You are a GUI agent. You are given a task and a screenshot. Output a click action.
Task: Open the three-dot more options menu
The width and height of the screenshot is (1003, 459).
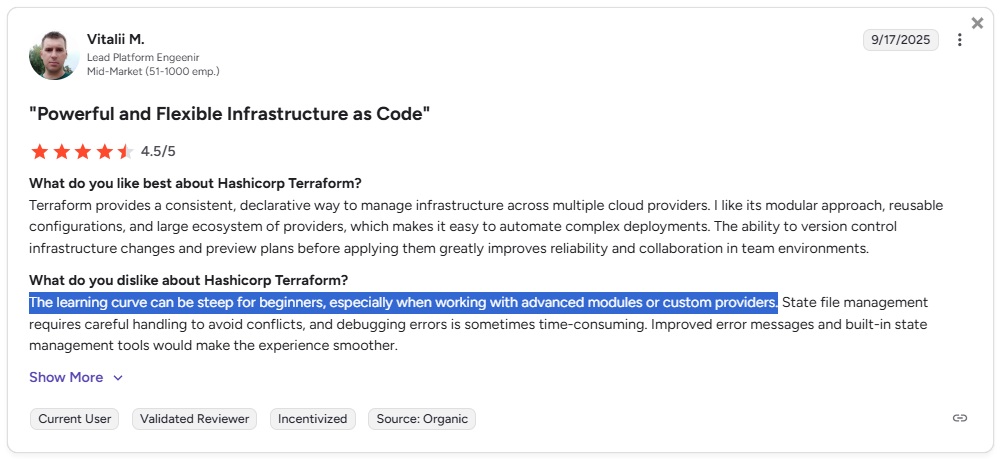960,40
